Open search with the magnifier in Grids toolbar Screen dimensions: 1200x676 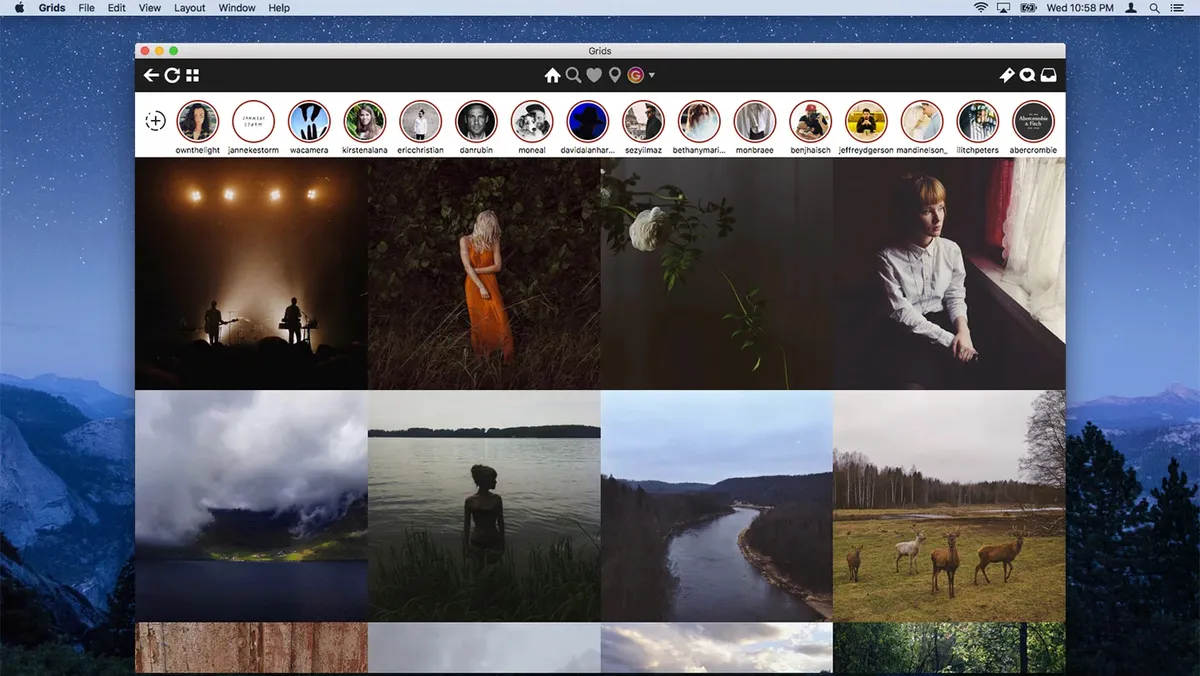pos(573,75)
